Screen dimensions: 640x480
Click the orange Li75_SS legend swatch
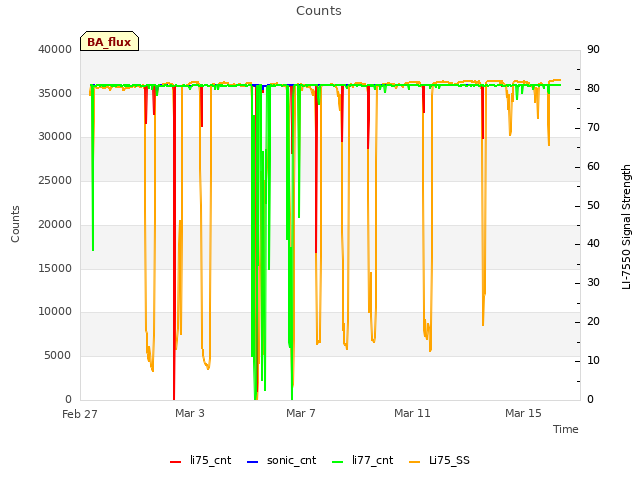(414, 462)
